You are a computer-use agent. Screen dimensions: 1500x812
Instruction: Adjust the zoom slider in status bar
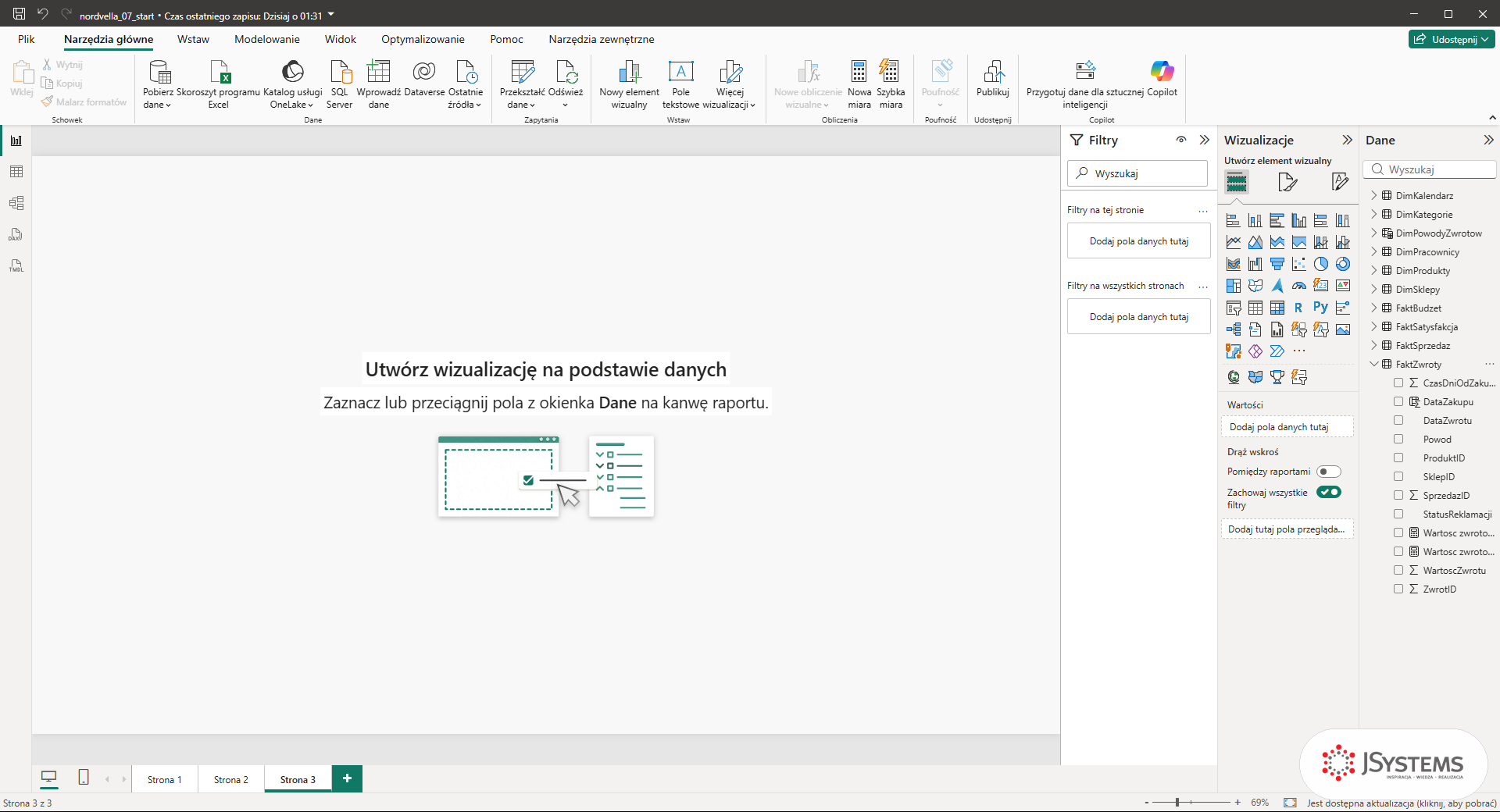pyautogui.click(x=1177, y=803)
